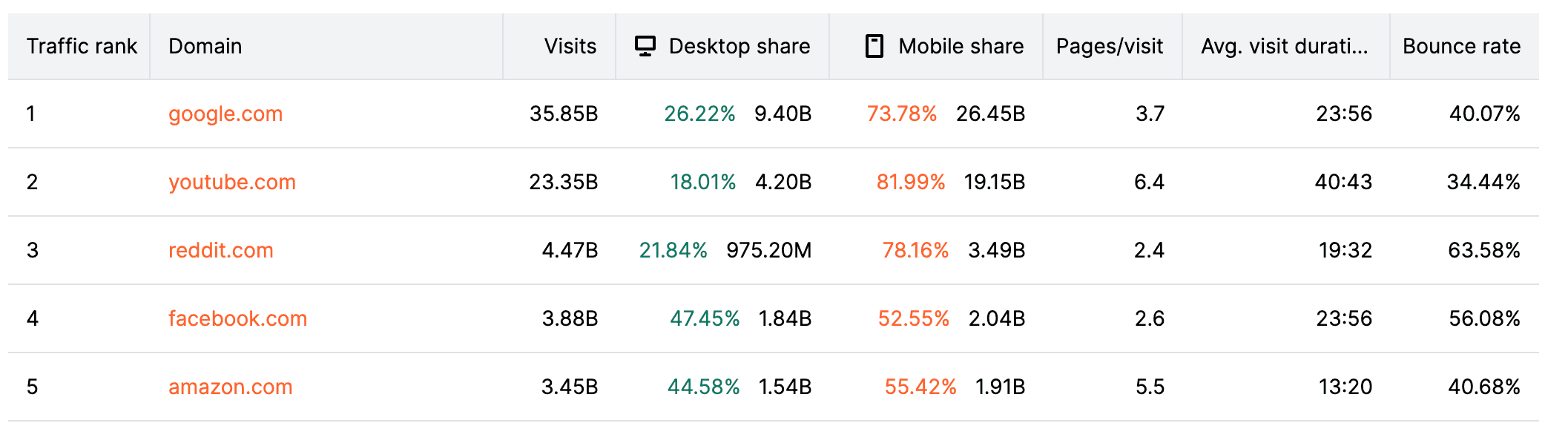Sort by Avg. visit duration header
The height and width of the screenshot is (426, 1568).
[x=1285, y=46]
